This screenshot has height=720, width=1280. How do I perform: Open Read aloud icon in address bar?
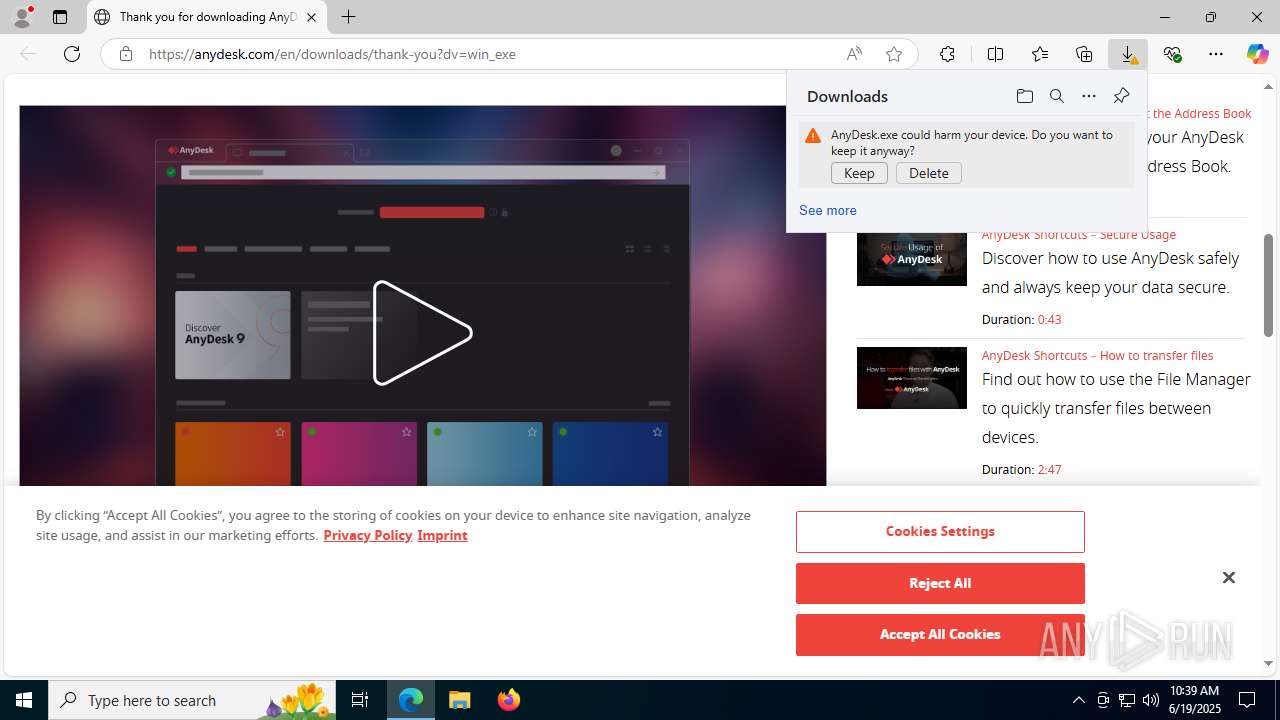click(x=854, y=54)
